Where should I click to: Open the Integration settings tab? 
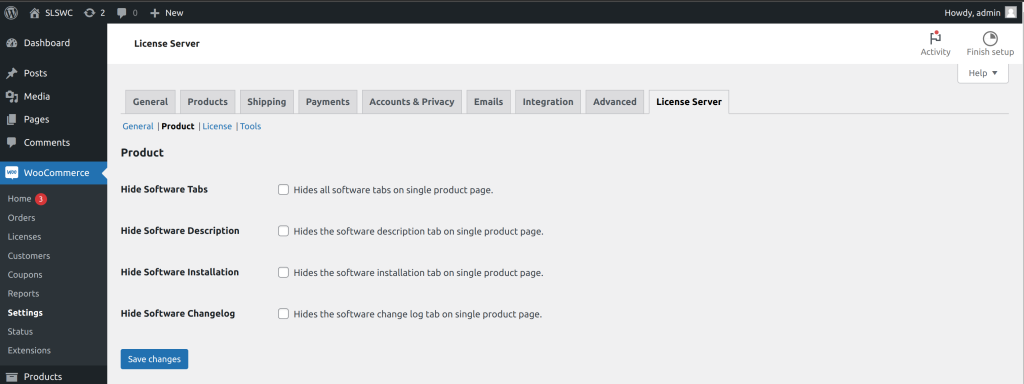tap(548, 102)
